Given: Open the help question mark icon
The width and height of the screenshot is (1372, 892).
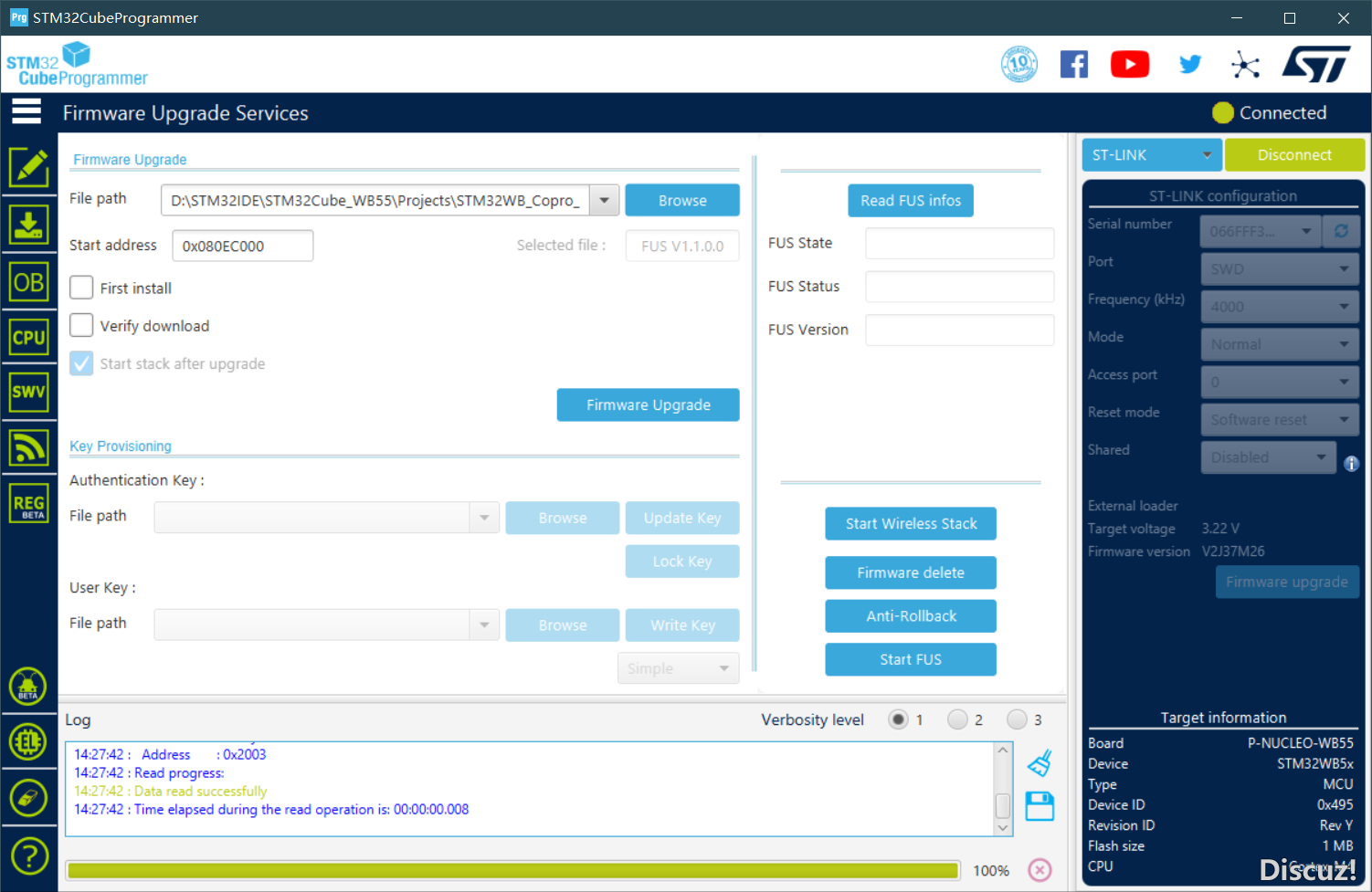Looking at the screenshot, I should click(29, 856).
